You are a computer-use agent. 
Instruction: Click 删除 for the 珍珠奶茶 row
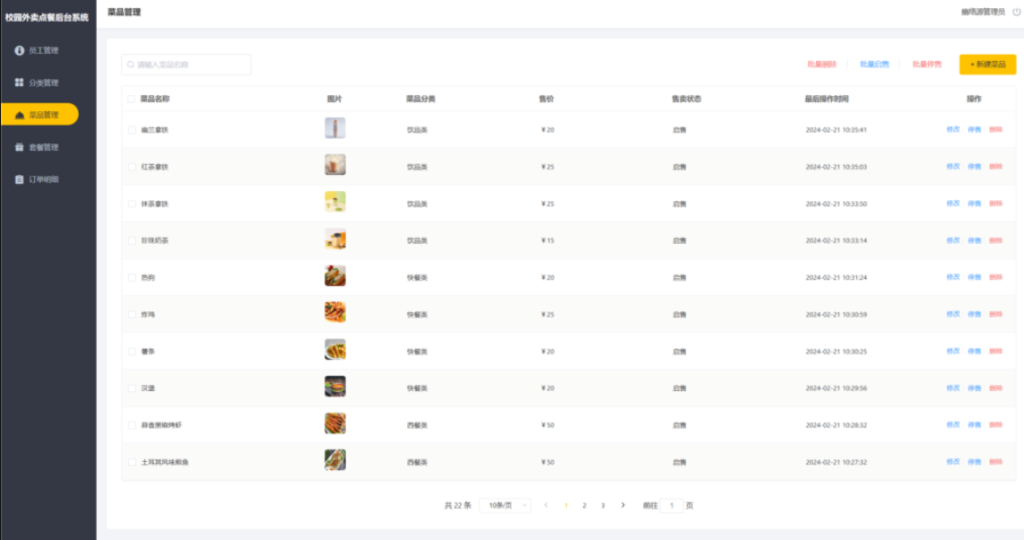pos(995,240)
